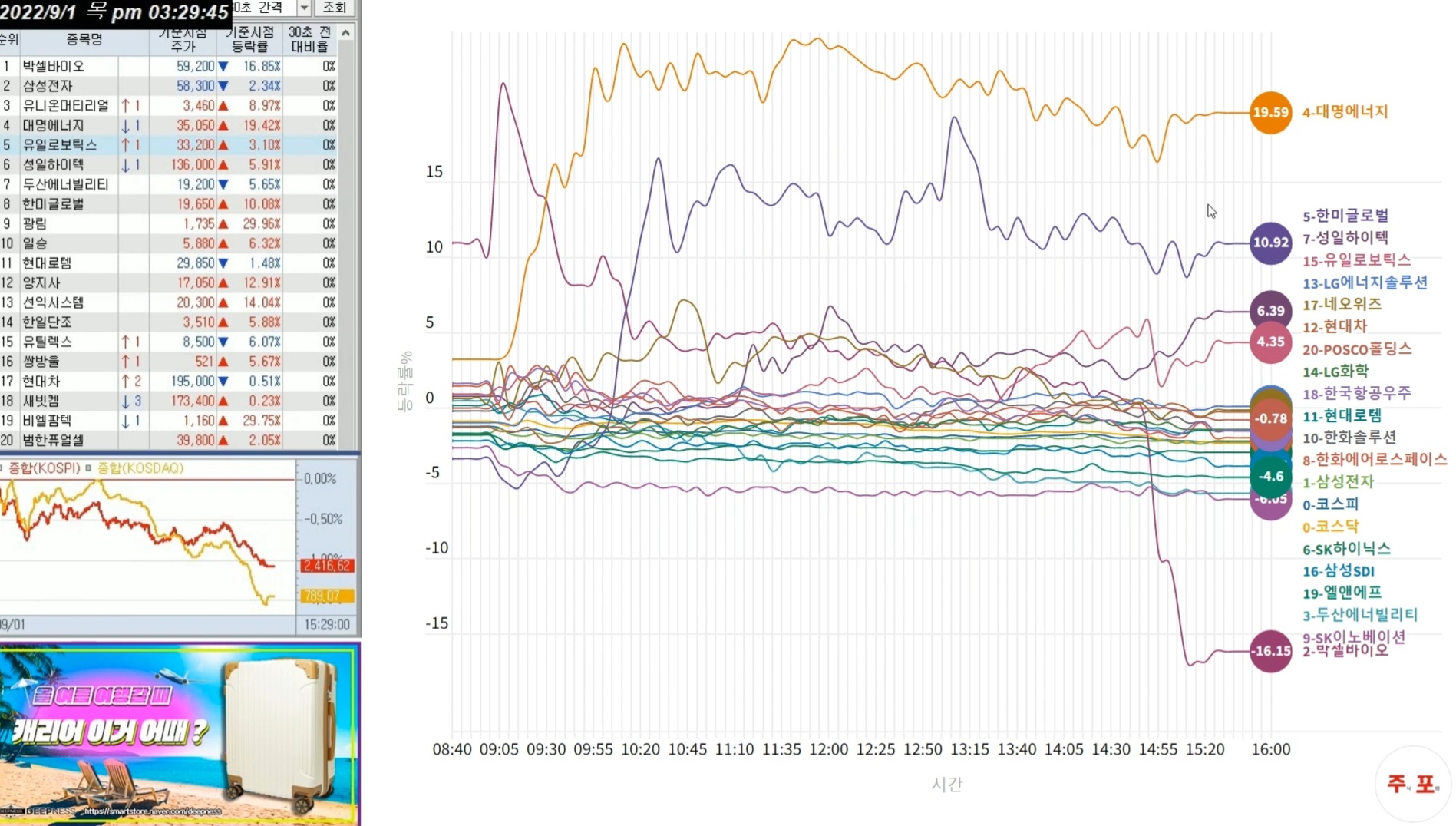The width and height of the screenshot is (1456, 826).
Task: Click the 30초 전 대비율 column header
Action: click(x=309, y=39)
